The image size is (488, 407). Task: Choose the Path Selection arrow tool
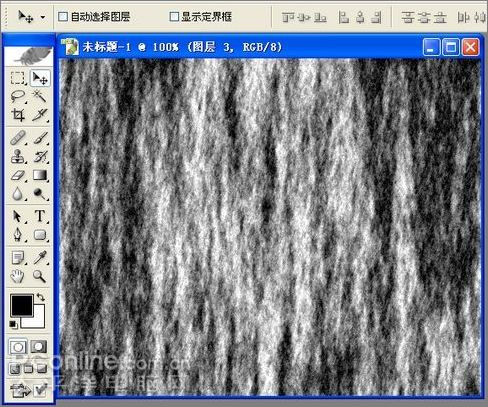pos(17,216)
